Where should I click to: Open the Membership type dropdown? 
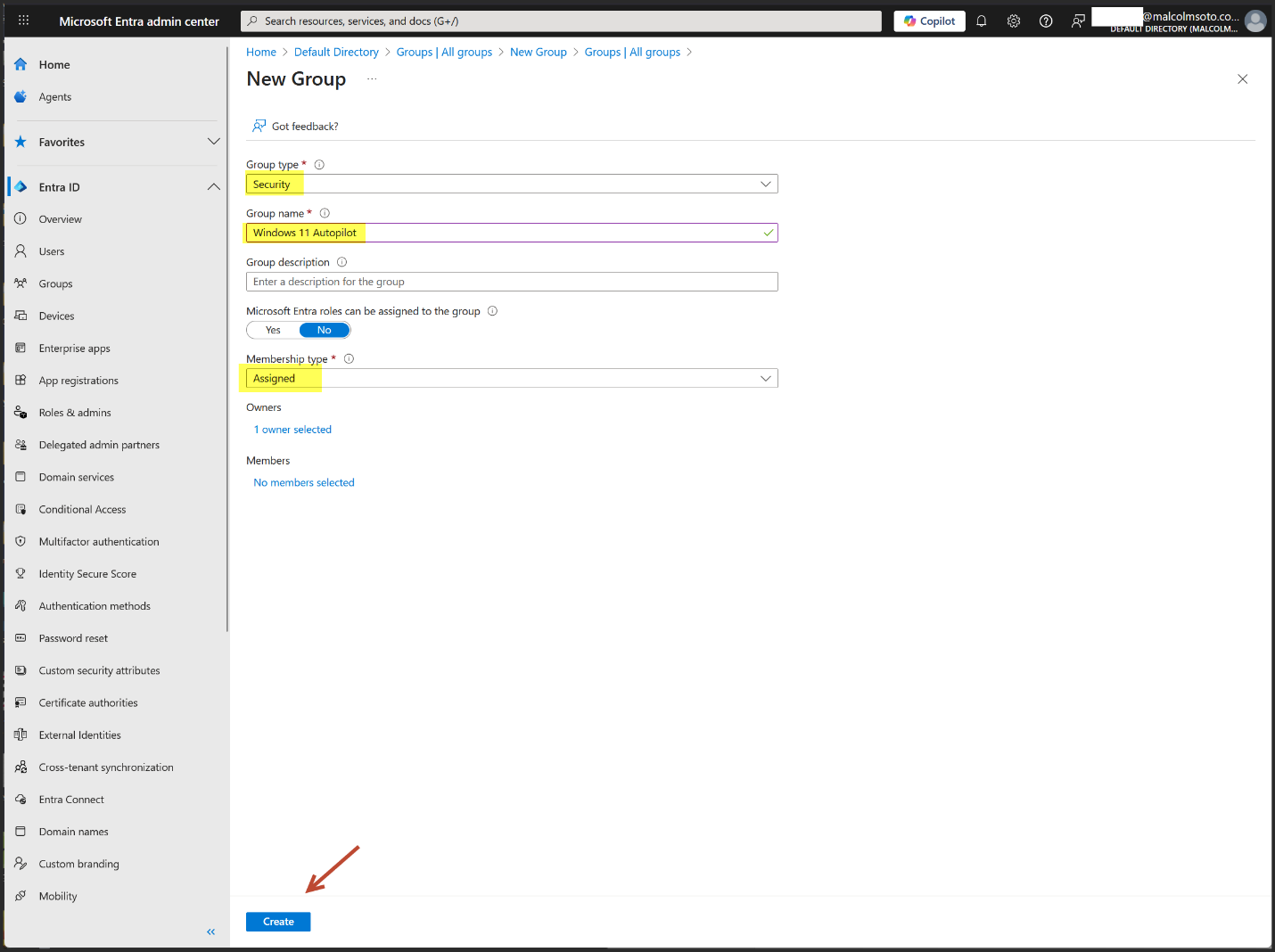(511, 379)
